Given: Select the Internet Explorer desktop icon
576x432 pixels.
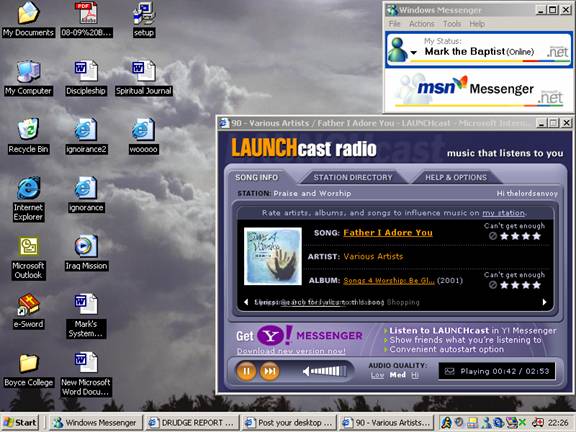Looking at the screenshot, I should [x=28, y=199].
